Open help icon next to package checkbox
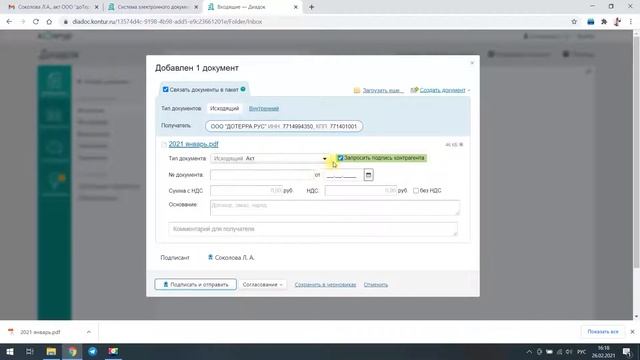This screenshot has width=640, height=360. click(x=243, y=89)
